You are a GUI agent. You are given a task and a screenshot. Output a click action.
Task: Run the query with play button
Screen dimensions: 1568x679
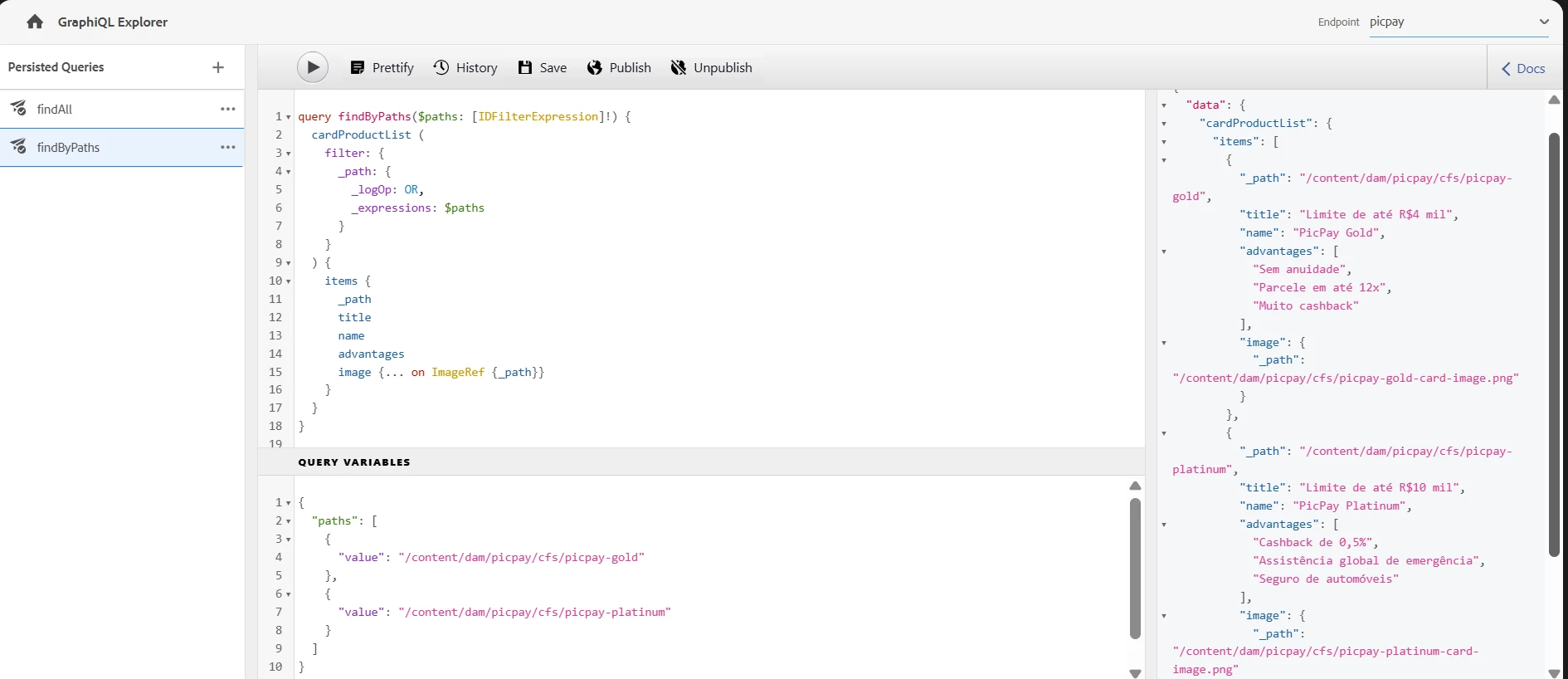[313, 67]
